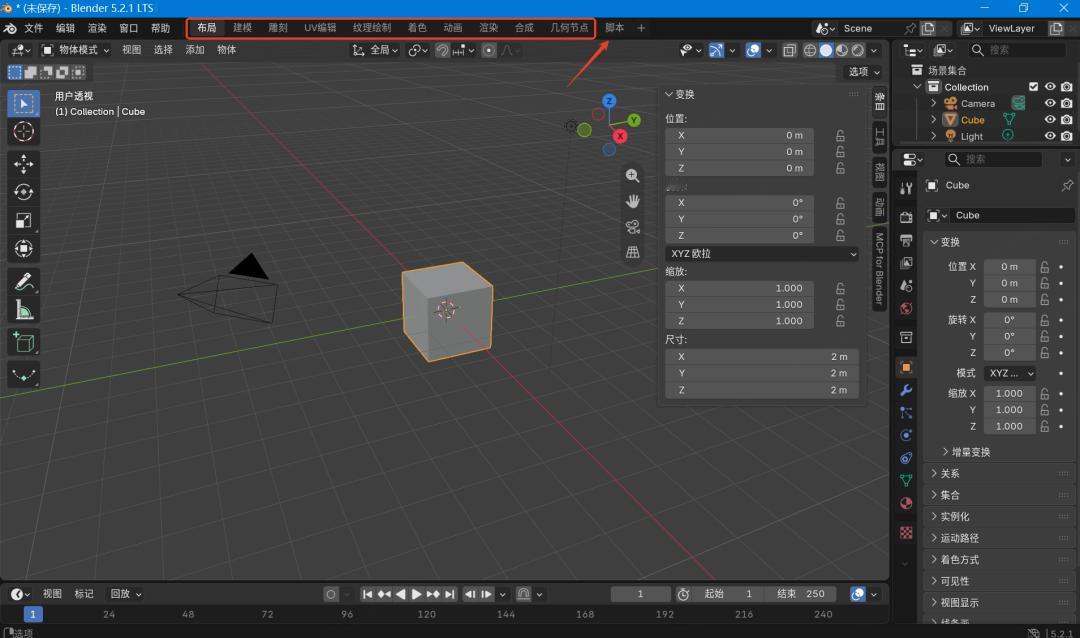Switch to wireframe viewport shading
This screenshot has height=638, width=1080.
(810, 50)
